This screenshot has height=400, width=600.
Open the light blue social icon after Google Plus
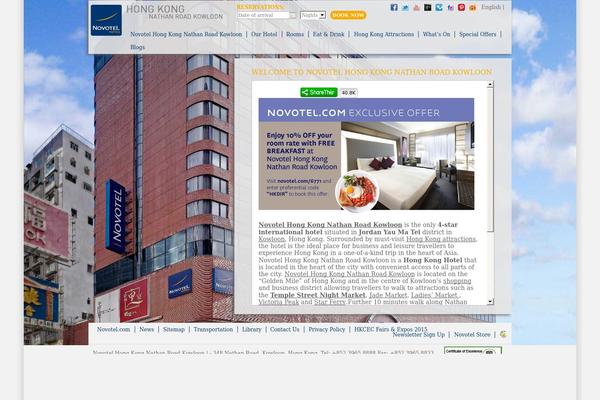click(x=439, y=7)
